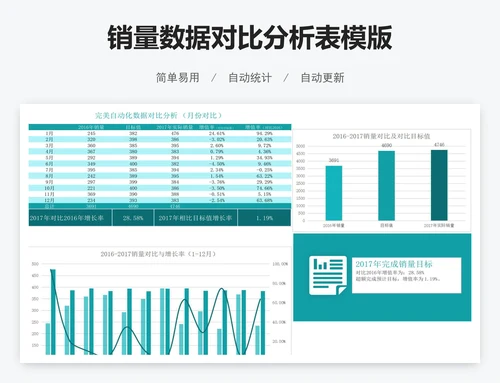Viewport: 500px width, 383px height.
Task: Click the 2017年对比2016年增长率 summary cell
Action: [x=70, y=218]
